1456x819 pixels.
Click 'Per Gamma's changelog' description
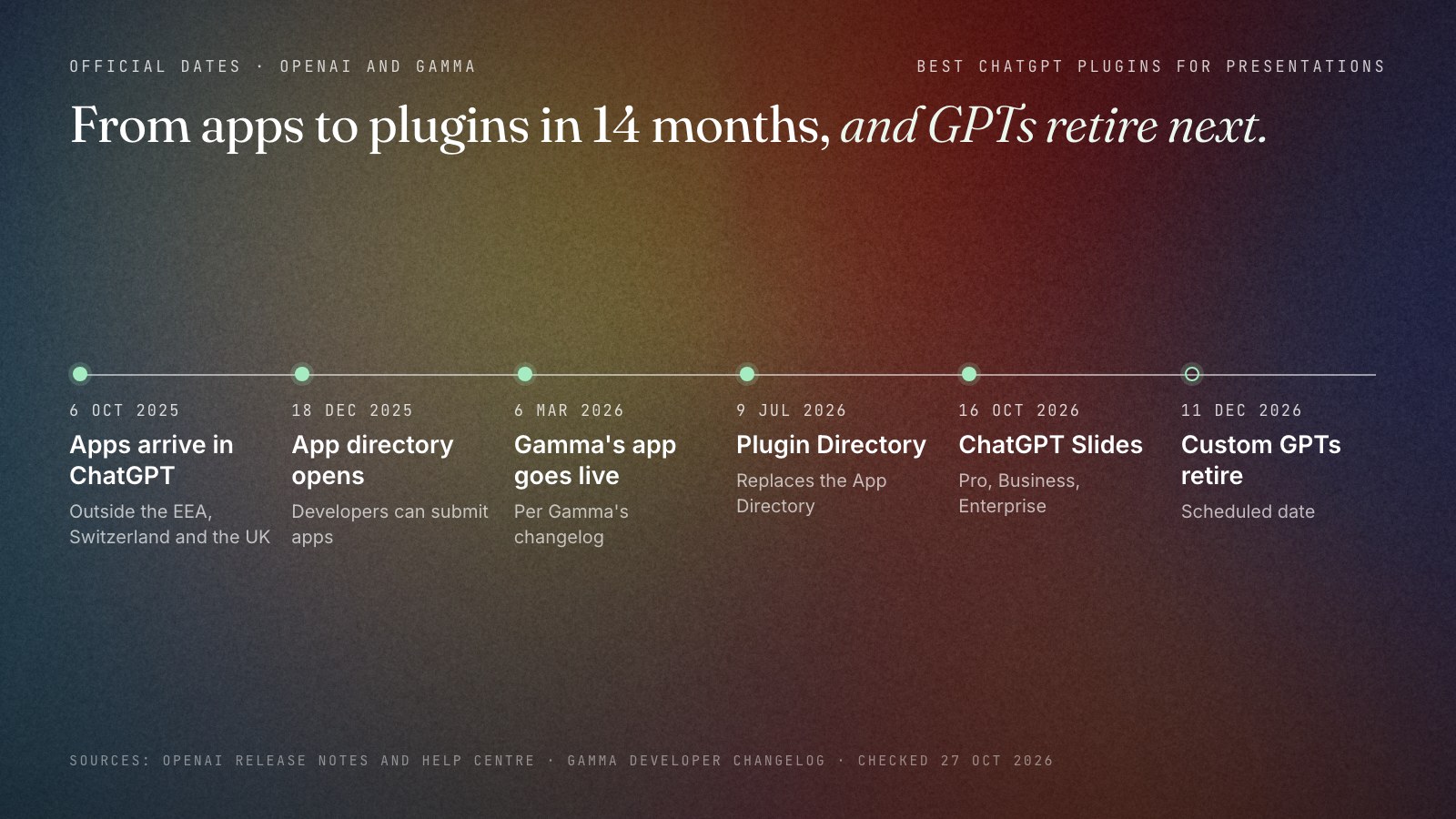[x=571, y=524]
